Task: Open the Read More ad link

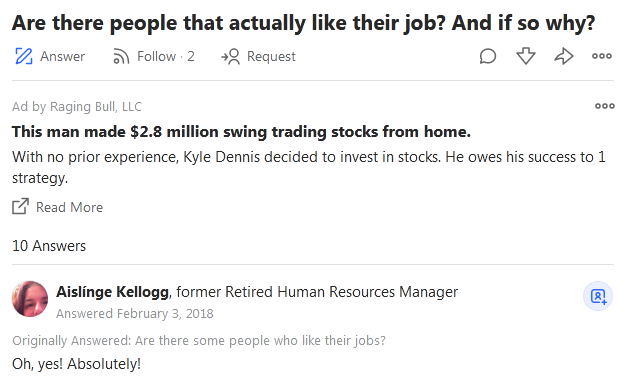Action: (x=69, y=207)
